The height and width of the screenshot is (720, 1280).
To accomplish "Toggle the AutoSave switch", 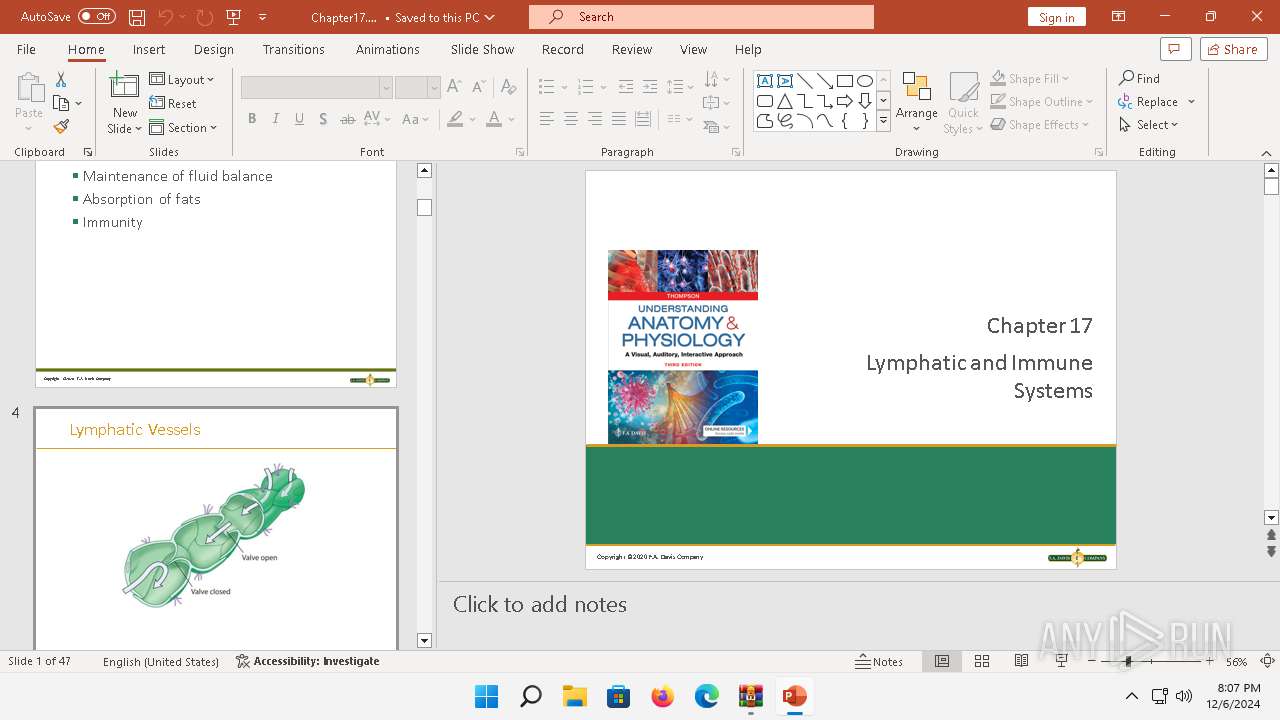I will tap(96, 17).
